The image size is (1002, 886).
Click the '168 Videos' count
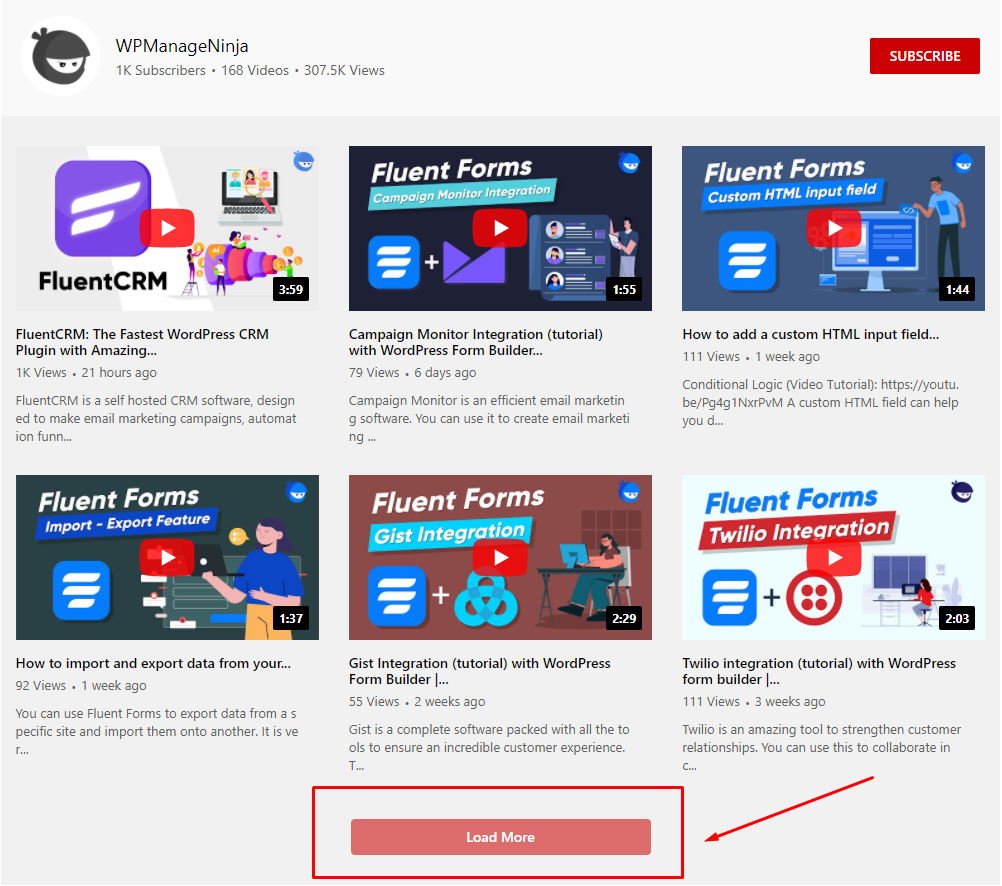click(255, 70)
